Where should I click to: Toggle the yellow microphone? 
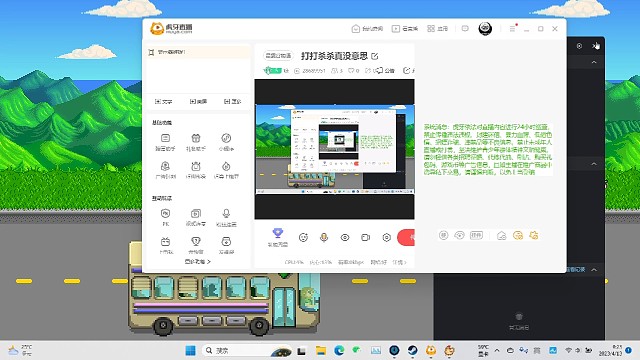click(x=324, y=238)
